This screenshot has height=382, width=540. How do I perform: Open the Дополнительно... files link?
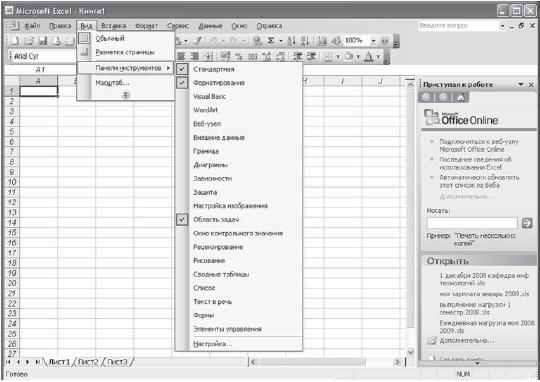click(466, 340)
